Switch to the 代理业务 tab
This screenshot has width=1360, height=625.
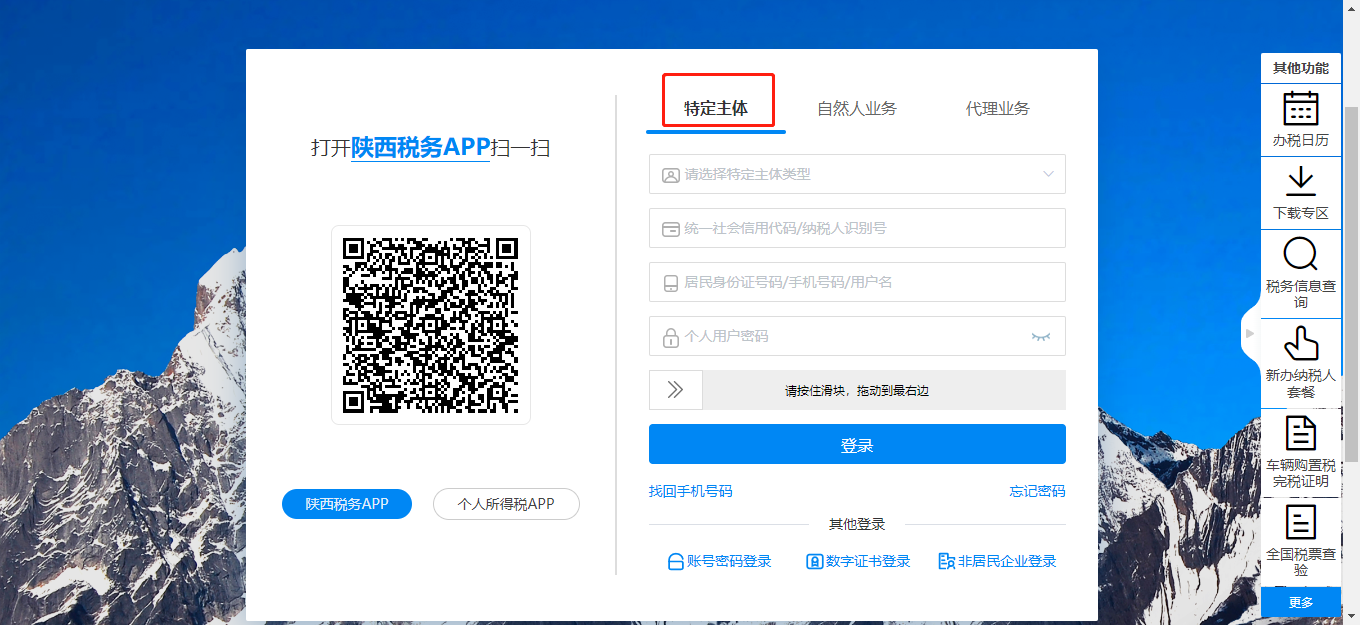click(x=997, y=109)
